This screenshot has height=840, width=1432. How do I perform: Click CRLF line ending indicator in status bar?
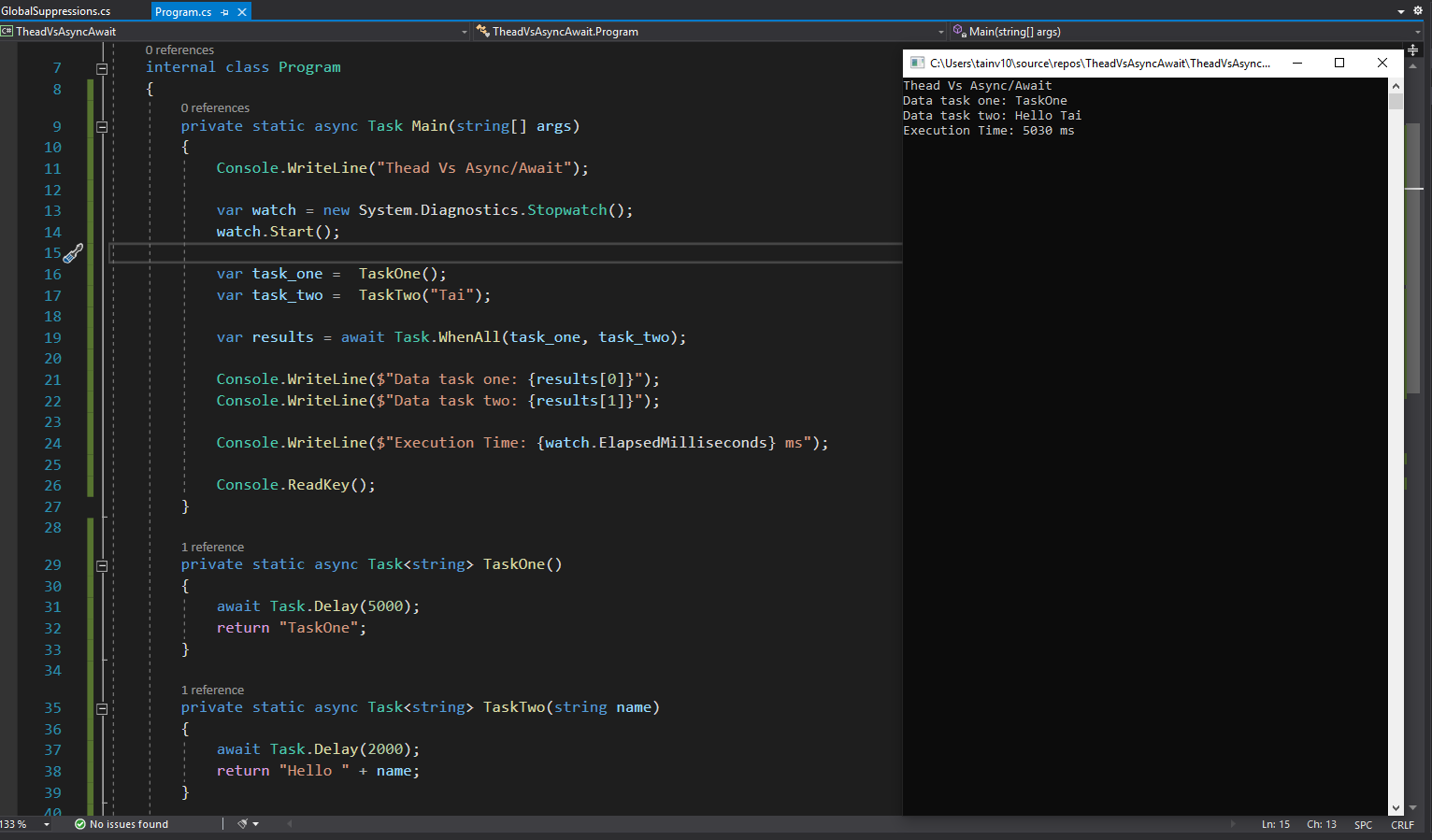[1402, 824]
